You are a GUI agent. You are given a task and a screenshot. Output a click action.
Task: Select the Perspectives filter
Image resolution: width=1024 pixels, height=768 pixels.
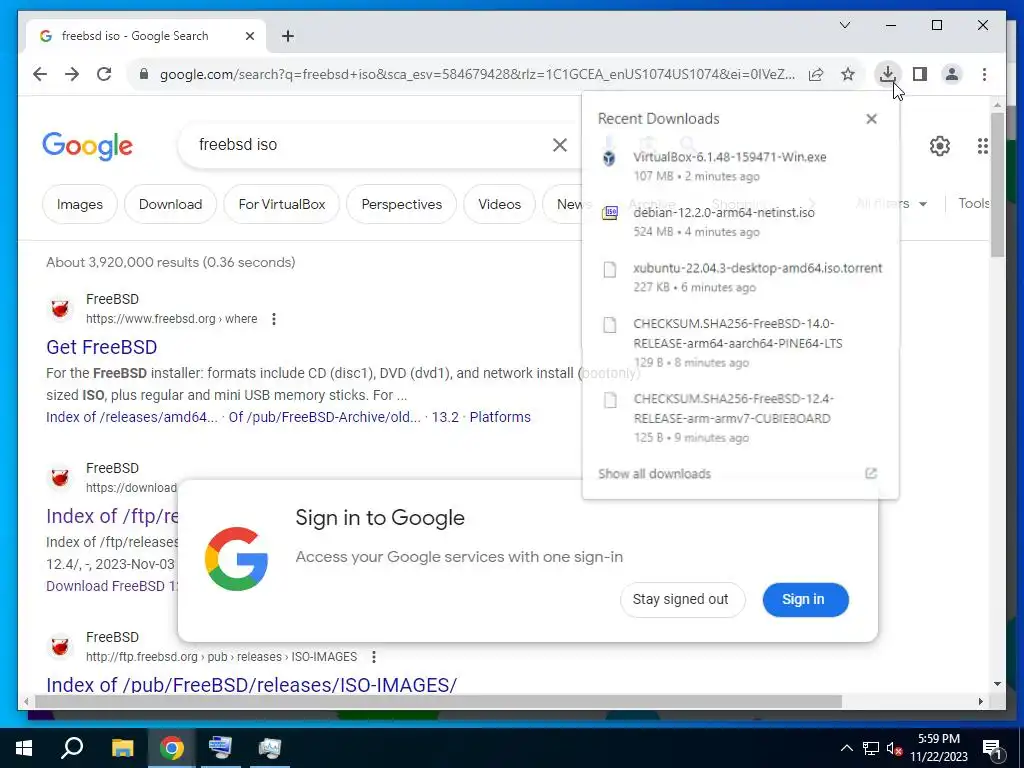tap(402, 204)
